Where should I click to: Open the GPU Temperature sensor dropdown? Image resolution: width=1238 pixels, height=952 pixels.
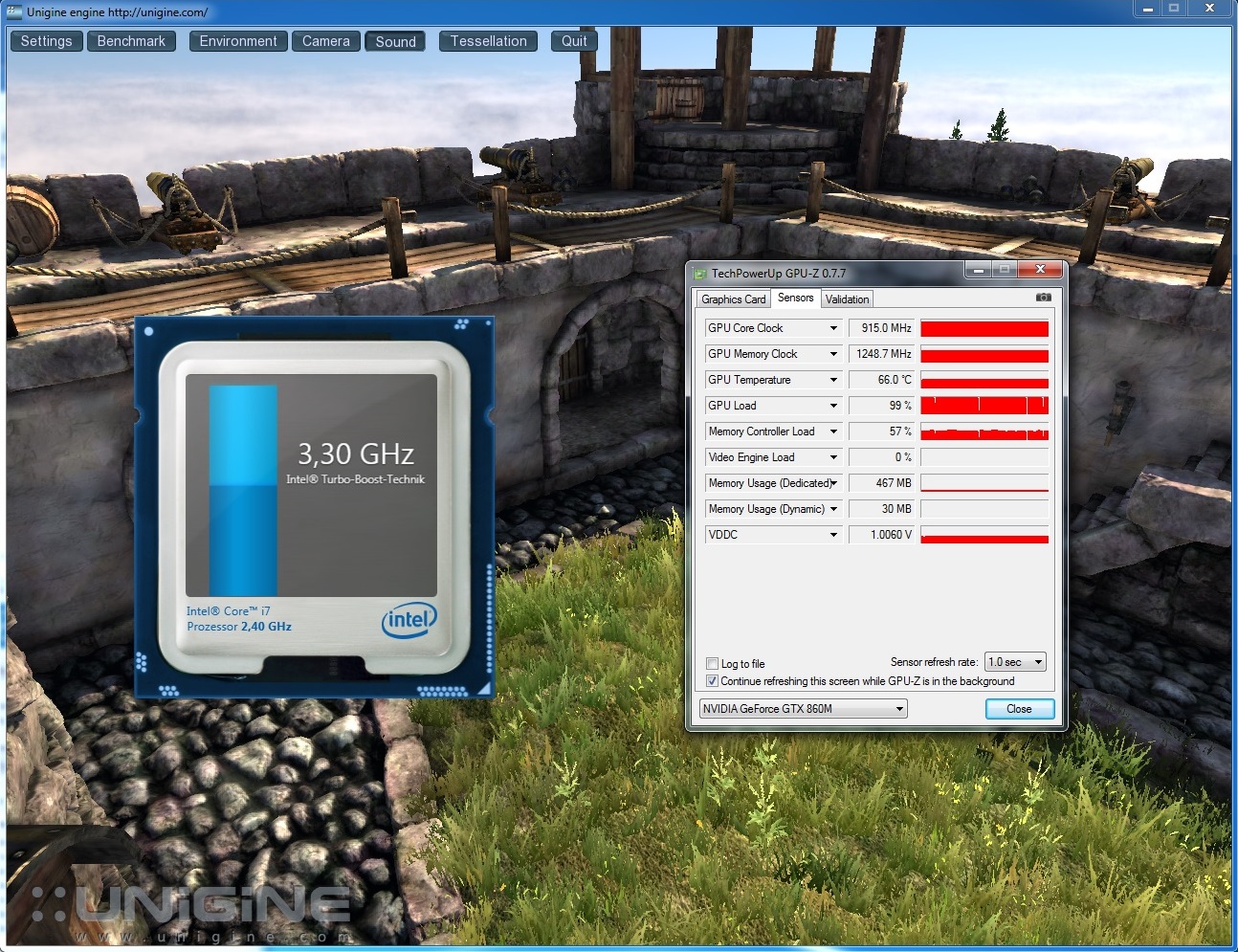click(833, 380)
